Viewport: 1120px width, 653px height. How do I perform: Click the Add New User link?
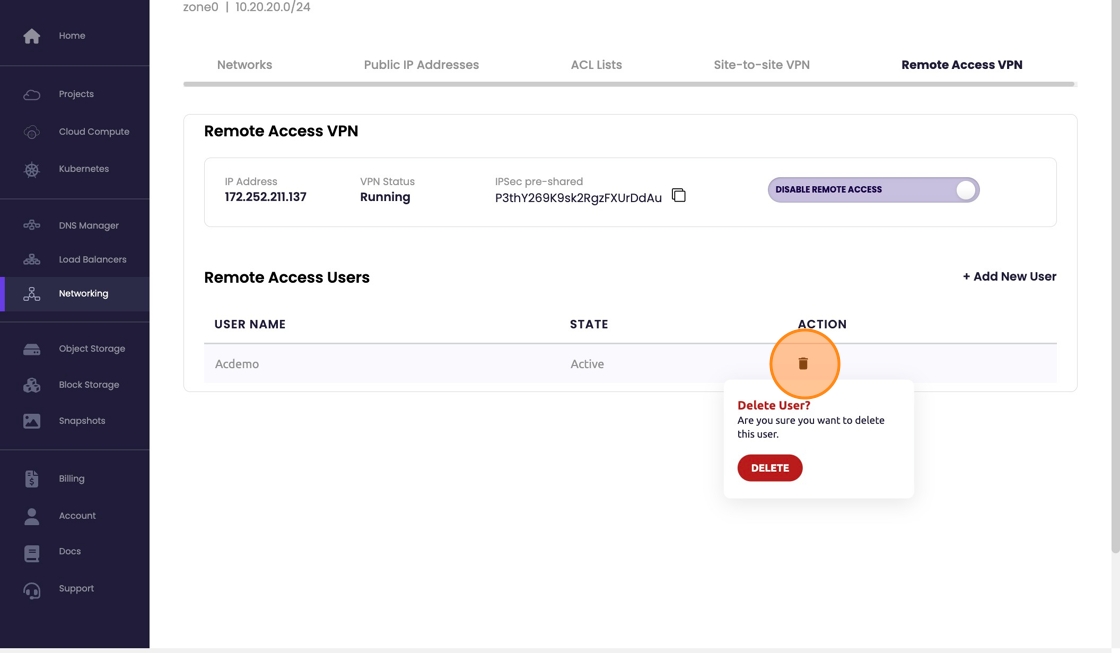pos(1009,277)
